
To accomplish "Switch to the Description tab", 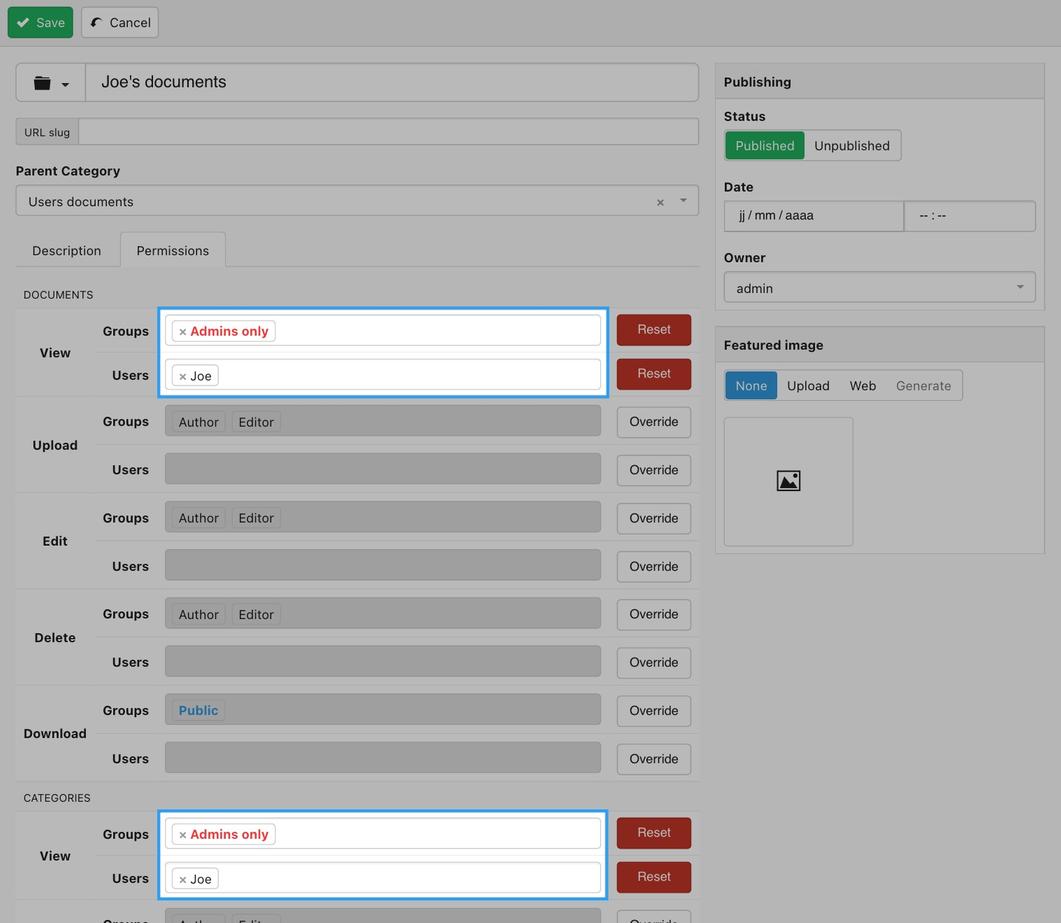I will 66,251.
